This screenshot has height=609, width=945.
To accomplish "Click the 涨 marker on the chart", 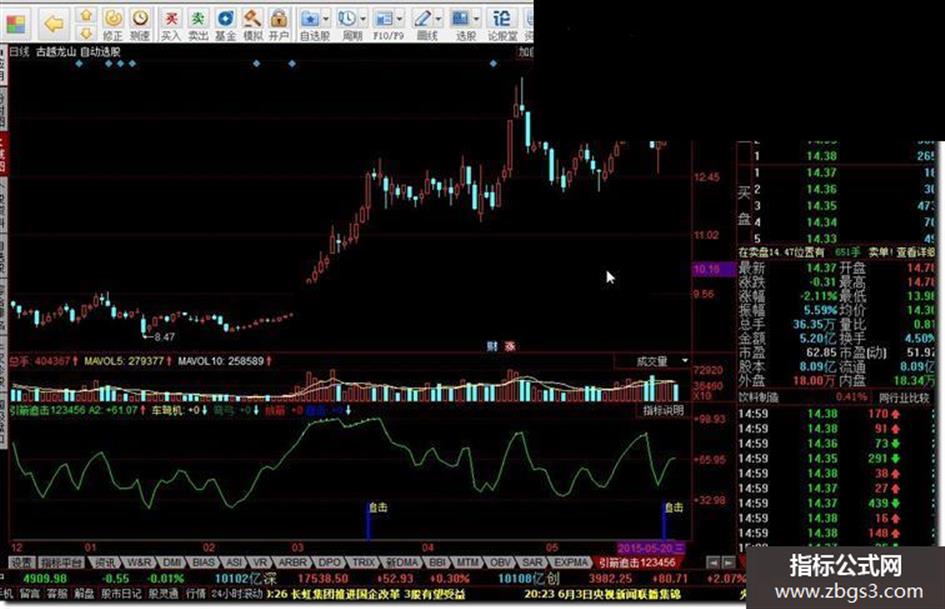I will tap(510, 346).
